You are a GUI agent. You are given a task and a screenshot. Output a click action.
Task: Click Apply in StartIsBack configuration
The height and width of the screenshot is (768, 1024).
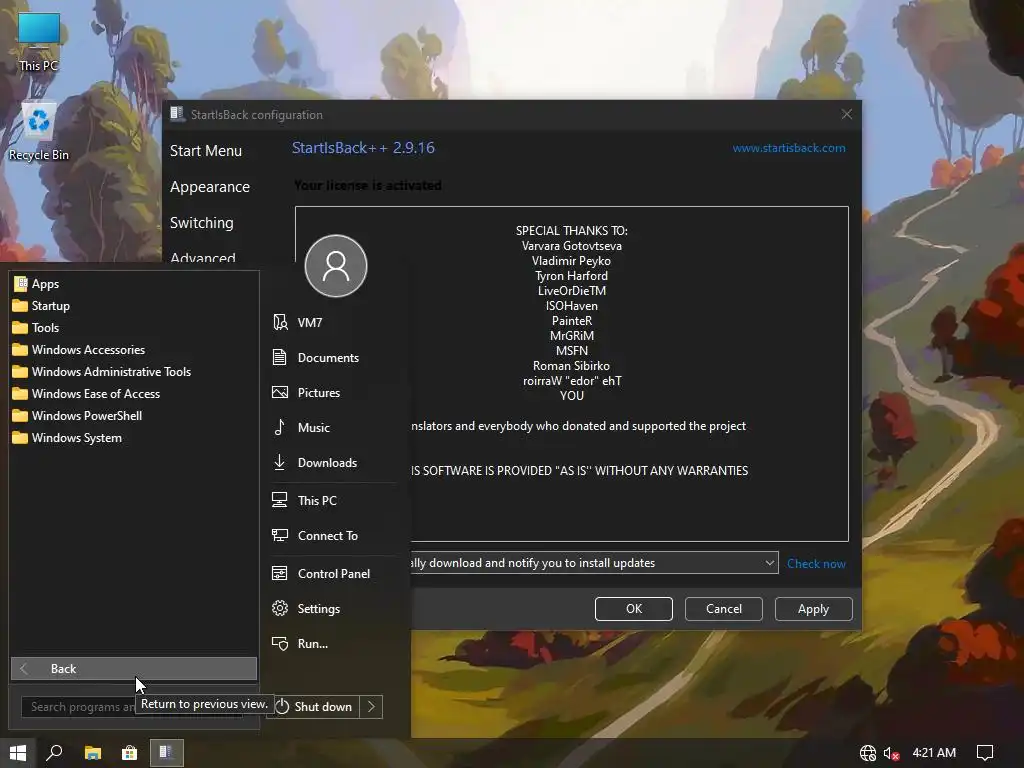tap(813, 609)
